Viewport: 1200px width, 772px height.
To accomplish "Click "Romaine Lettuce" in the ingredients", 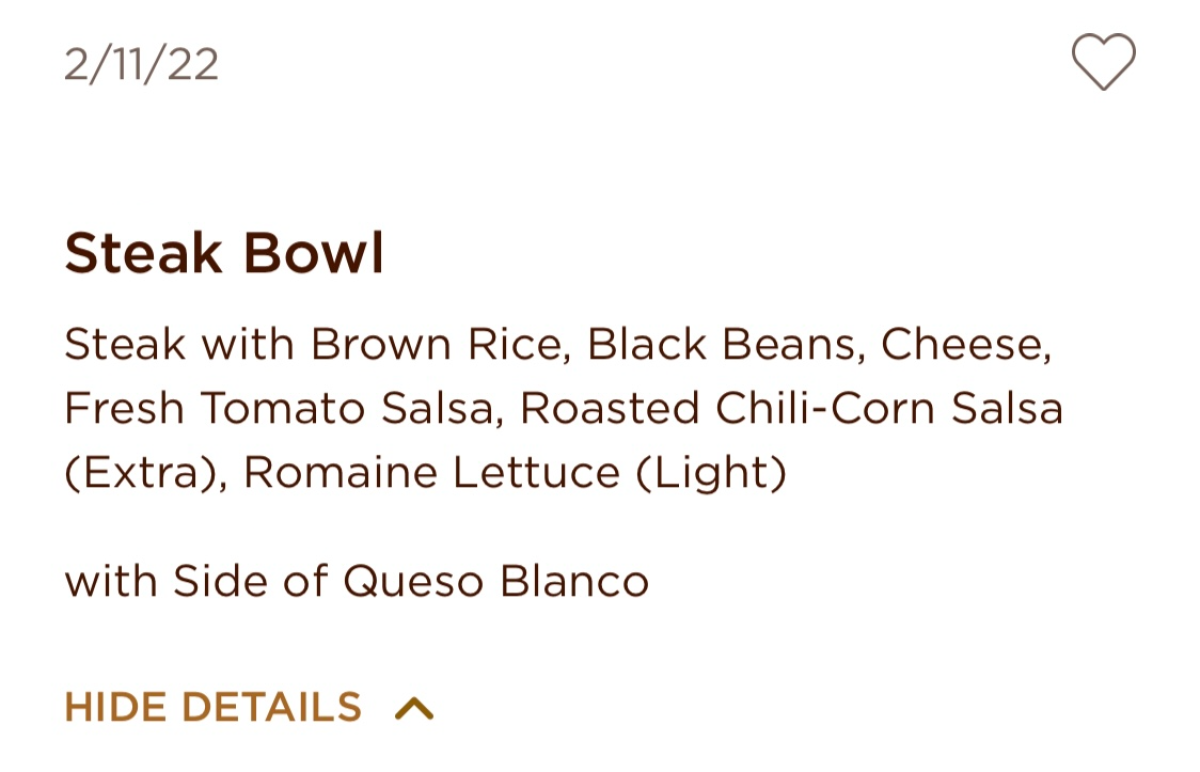I will pyautogui.click(x=431, y=473).
